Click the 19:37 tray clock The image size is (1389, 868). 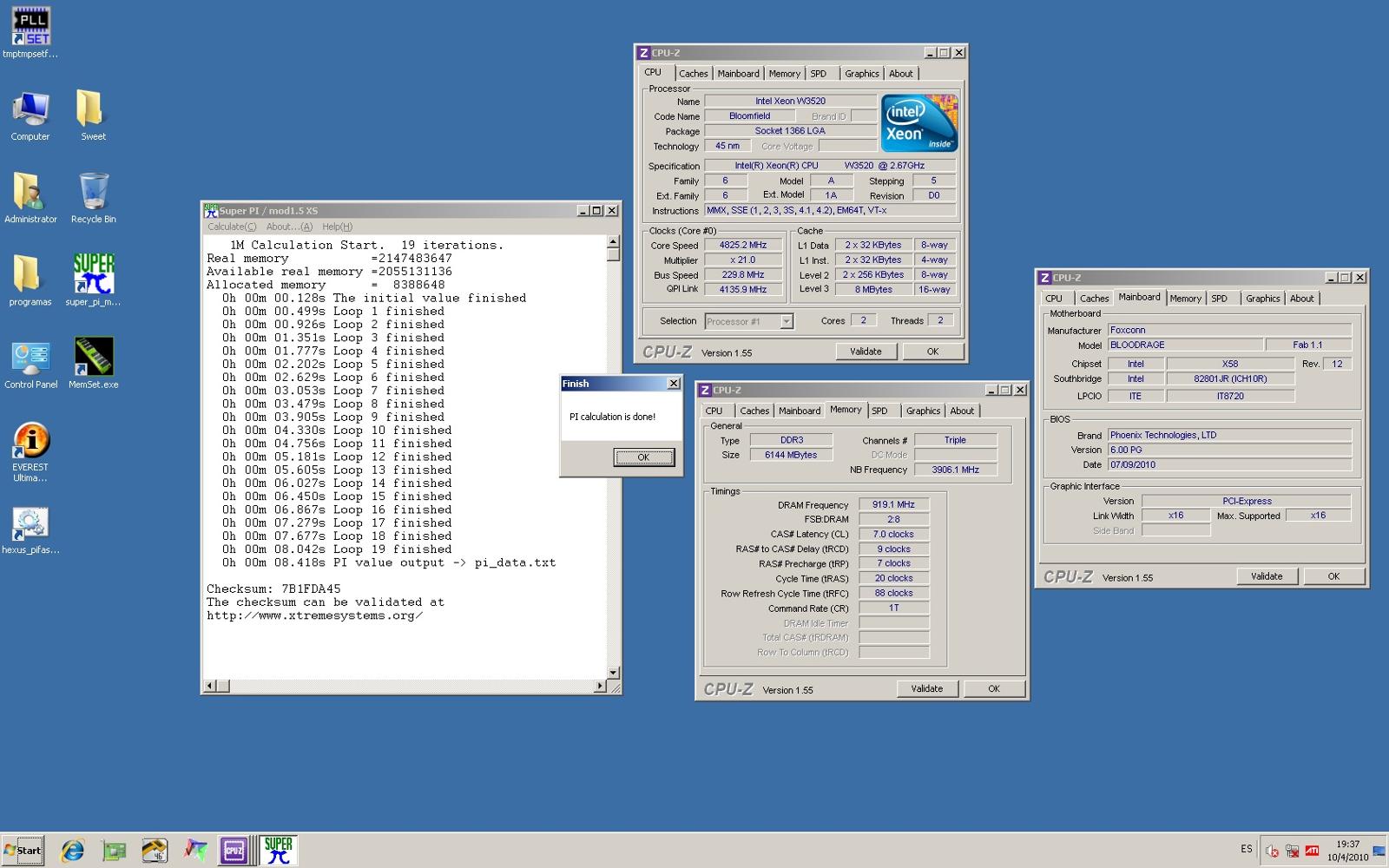[1347, 844]
